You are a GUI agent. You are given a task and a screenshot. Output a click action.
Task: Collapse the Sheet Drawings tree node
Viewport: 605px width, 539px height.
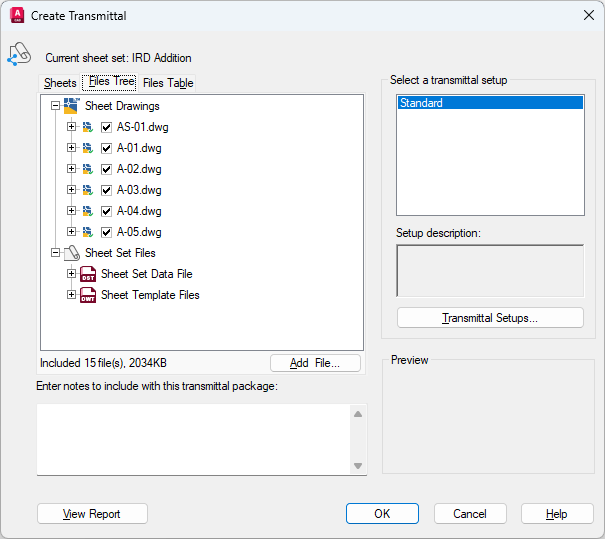(55, 106)
